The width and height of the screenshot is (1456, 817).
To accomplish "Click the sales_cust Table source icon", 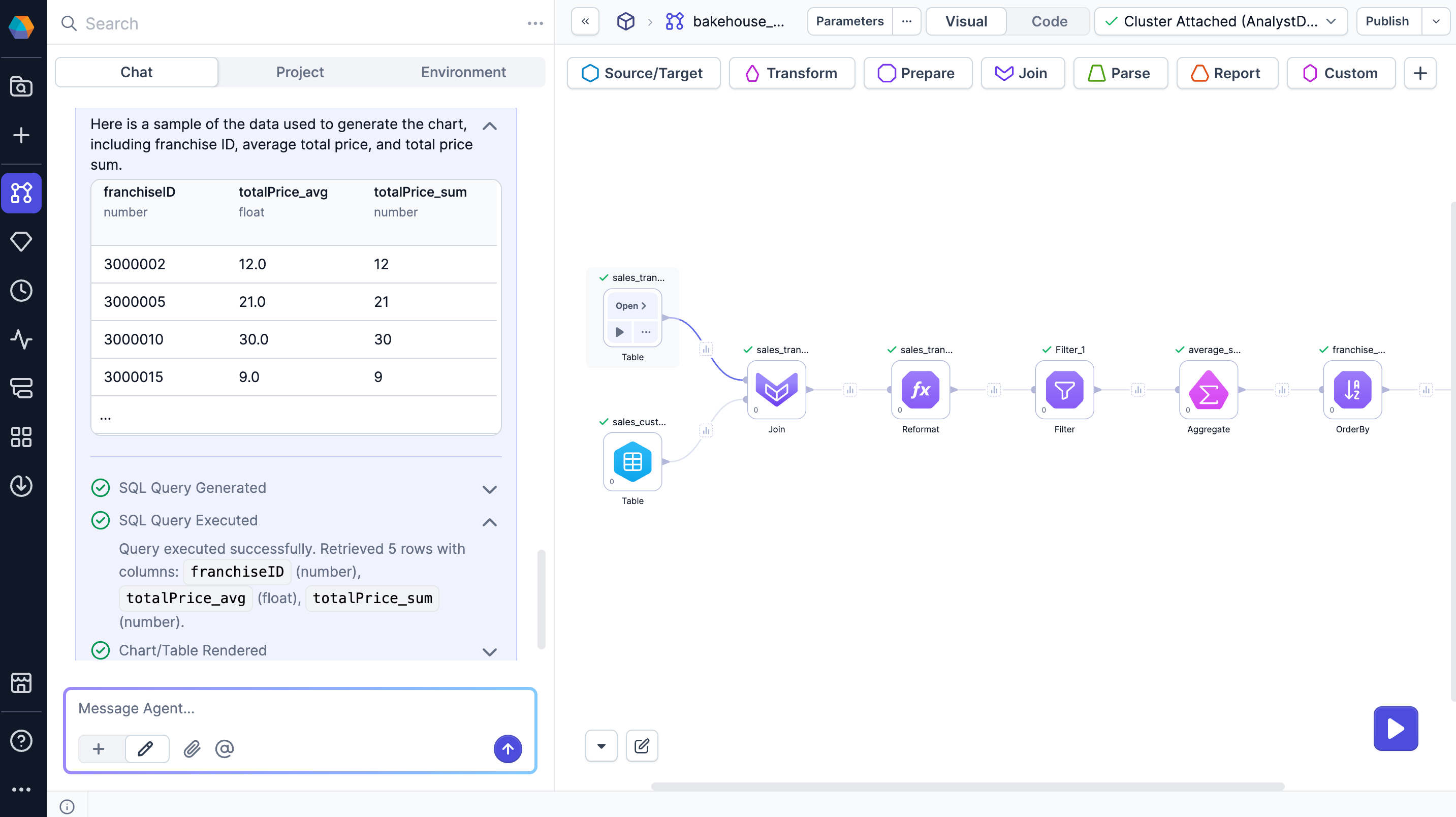I will pyautogui.click(x=632, y=461).
